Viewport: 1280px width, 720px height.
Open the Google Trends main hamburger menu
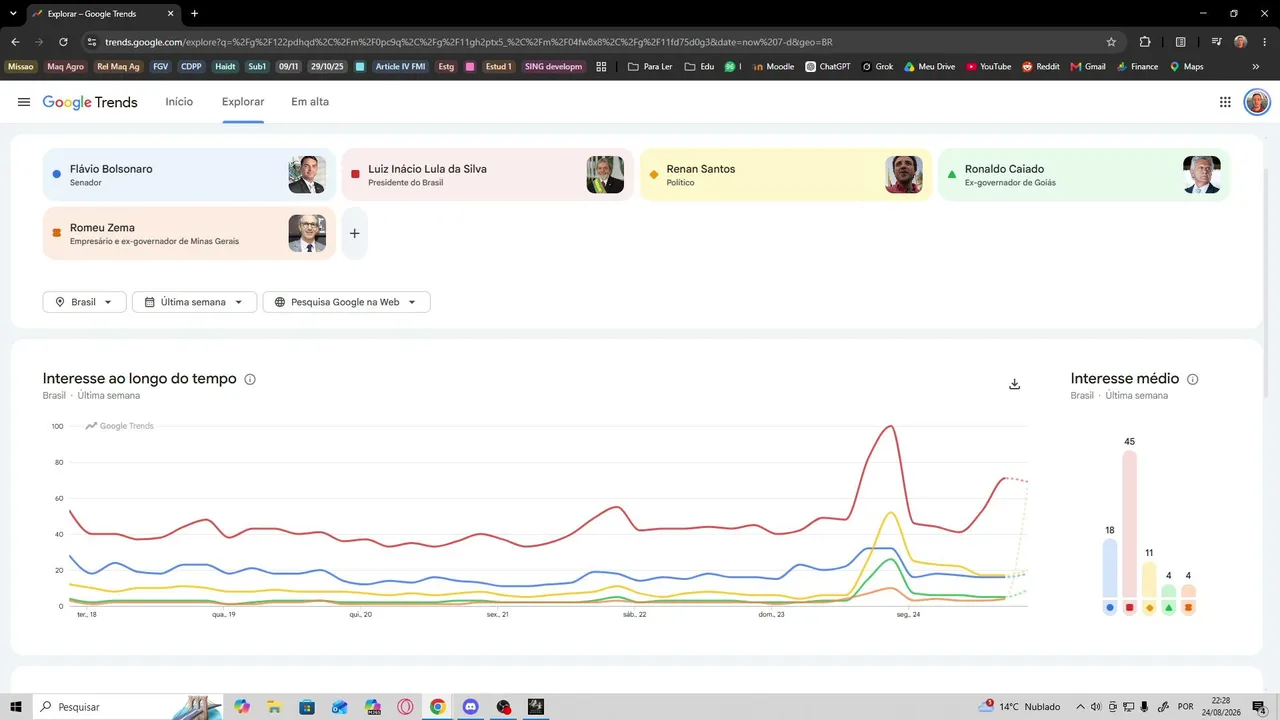[24, 102]
